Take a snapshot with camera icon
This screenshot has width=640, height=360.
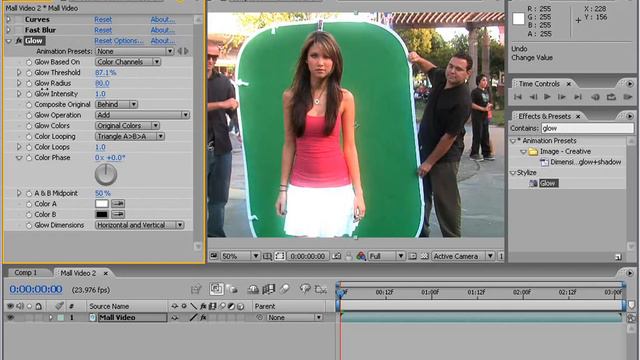click(337, 256)
